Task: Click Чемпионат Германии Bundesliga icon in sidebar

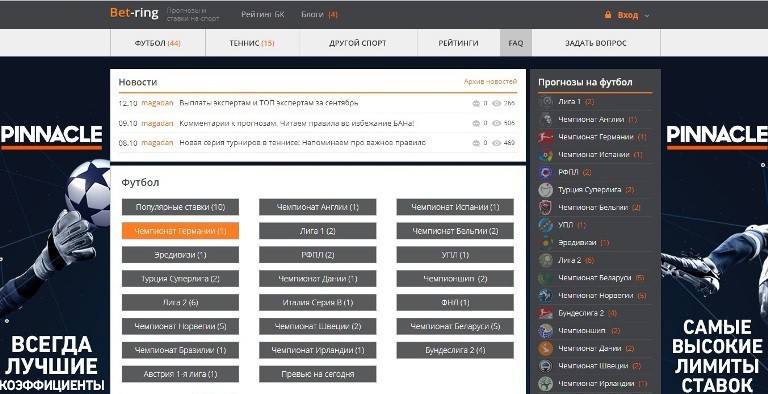Action: point(546,137)
